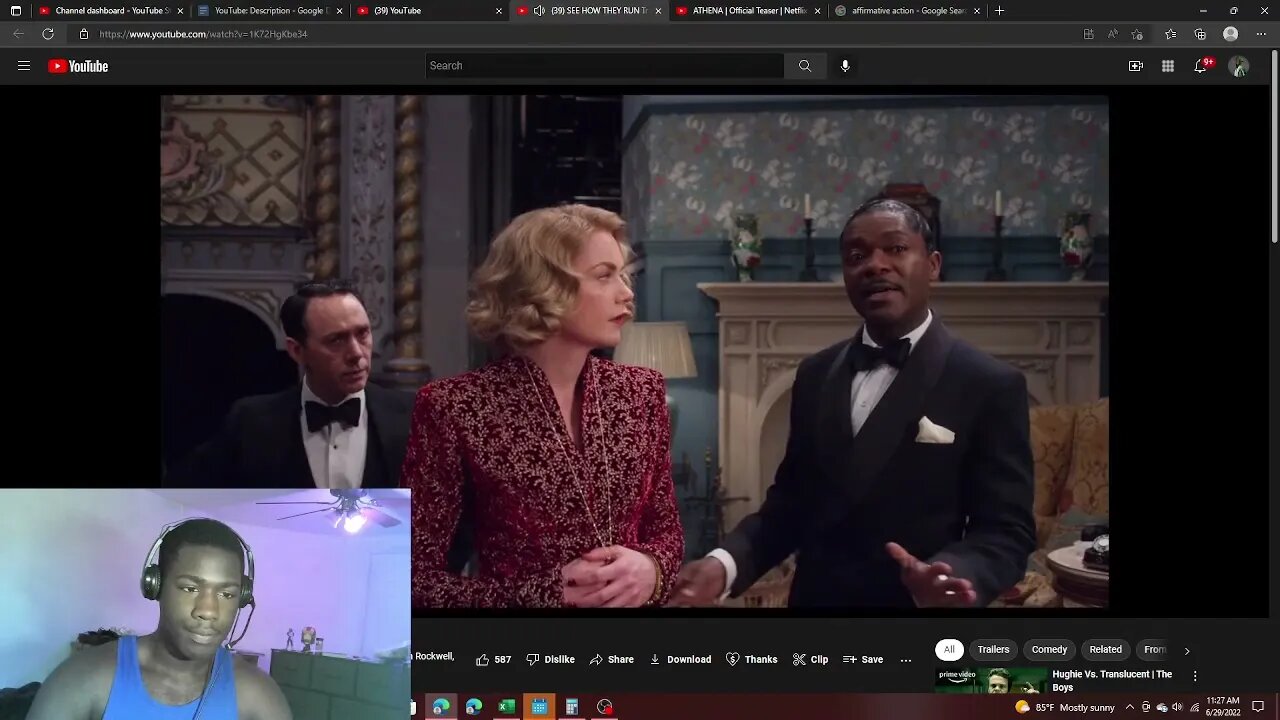Open options for Hughie Vs. Translucent video

point(1194,676)
